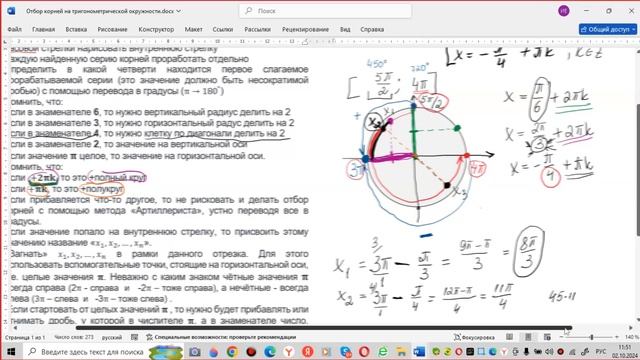
Task: Click the Word icon in the taskbar
Action: 419,351
